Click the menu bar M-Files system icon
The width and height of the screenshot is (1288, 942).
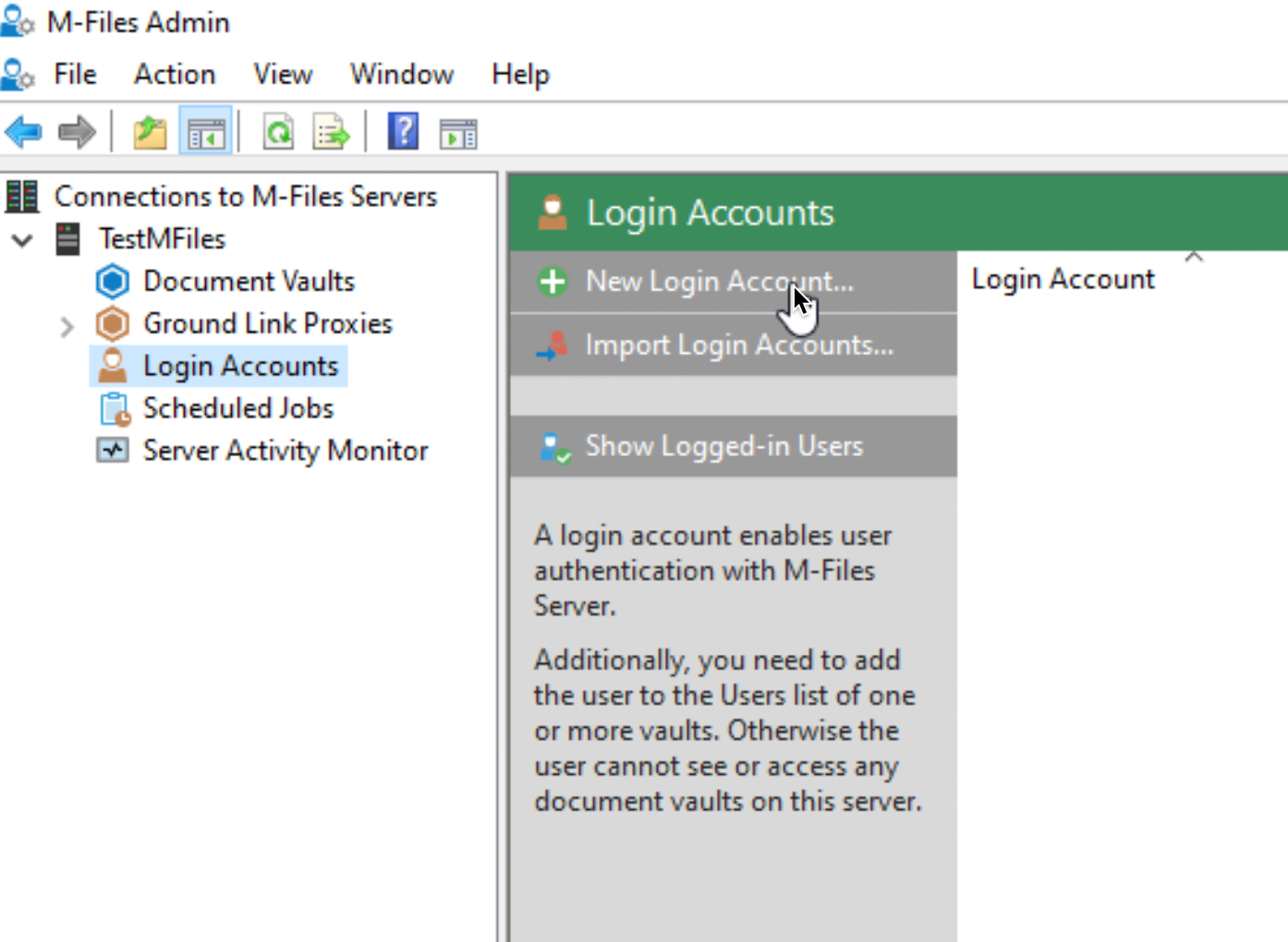click(18, 74)
